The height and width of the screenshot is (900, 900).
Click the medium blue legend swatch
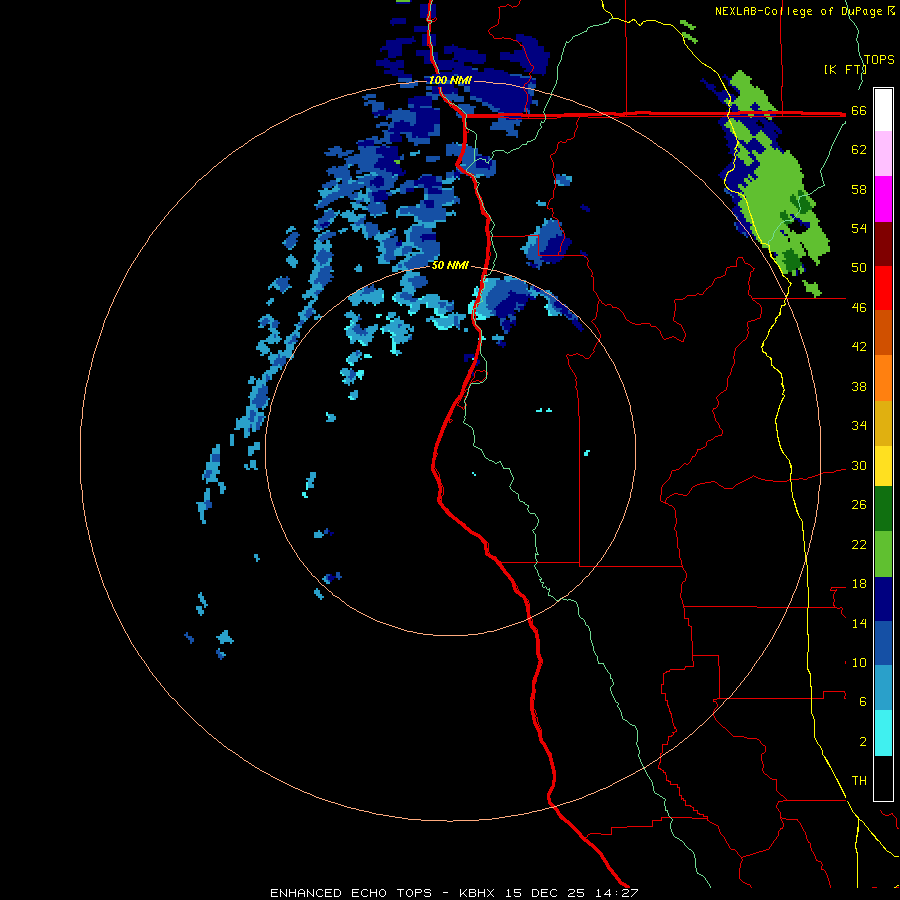tap(883, 643)
